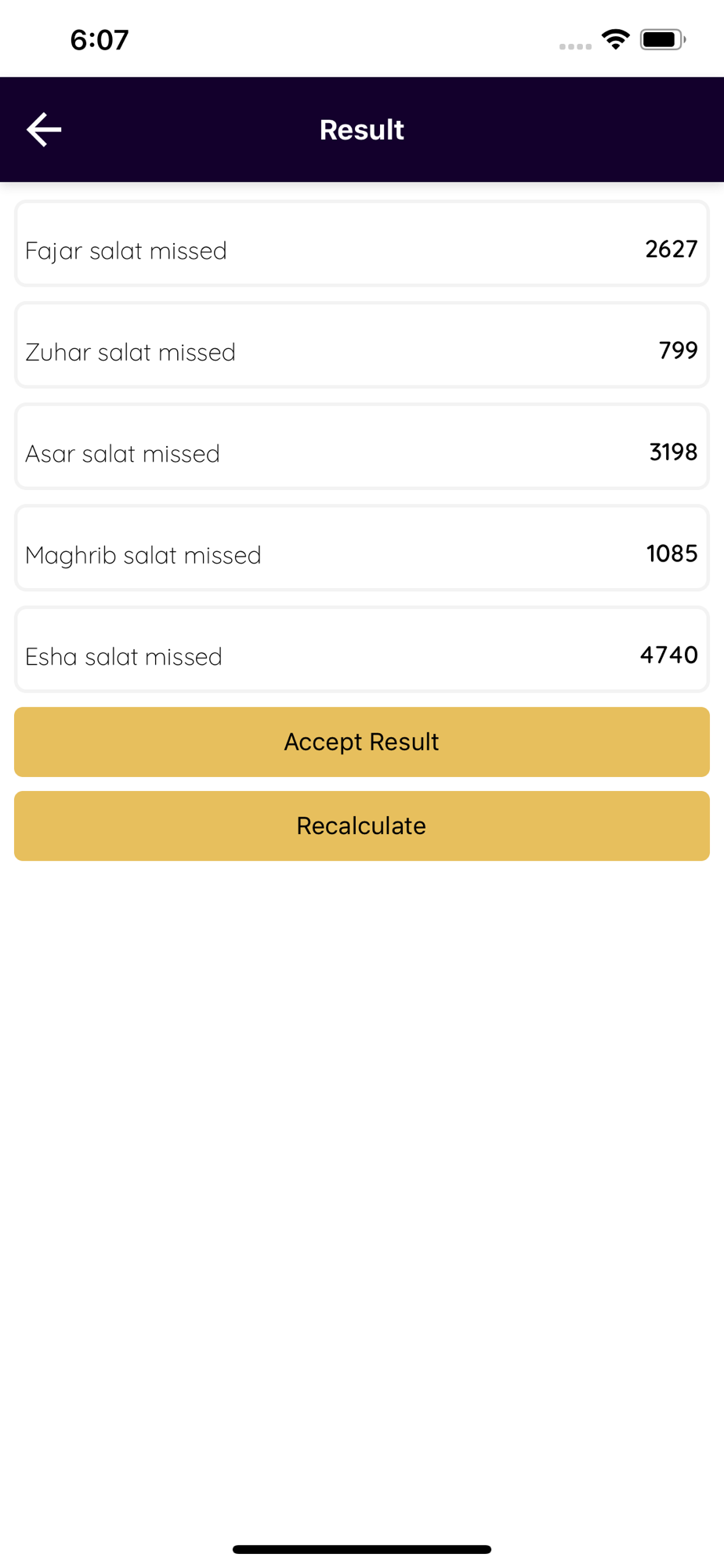This screenshot has height=1568, width=724.
Task: Tap the Maghrib count value 1085
Action: click(672, 554)
